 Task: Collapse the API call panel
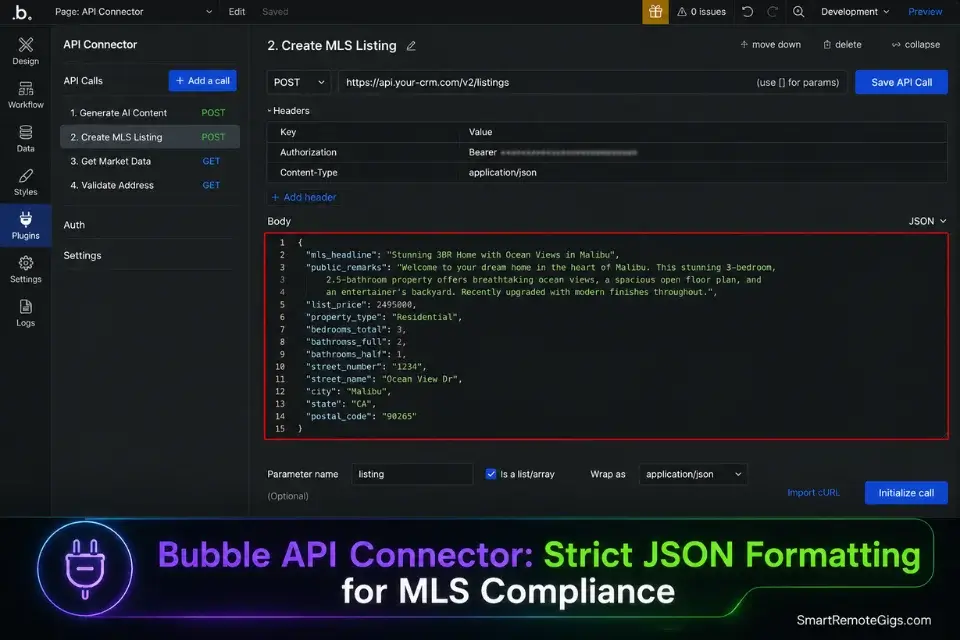916,45
